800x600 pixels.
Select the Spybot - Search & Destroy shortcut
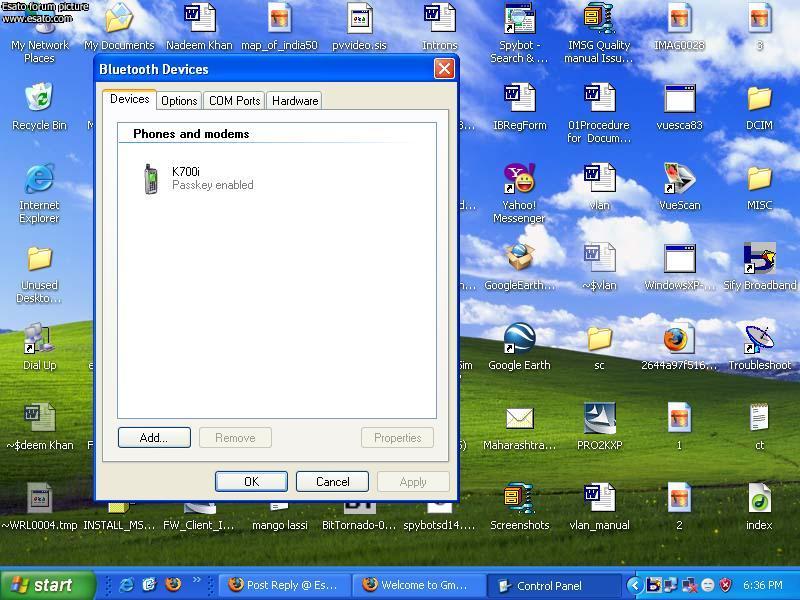pos(519,19)
